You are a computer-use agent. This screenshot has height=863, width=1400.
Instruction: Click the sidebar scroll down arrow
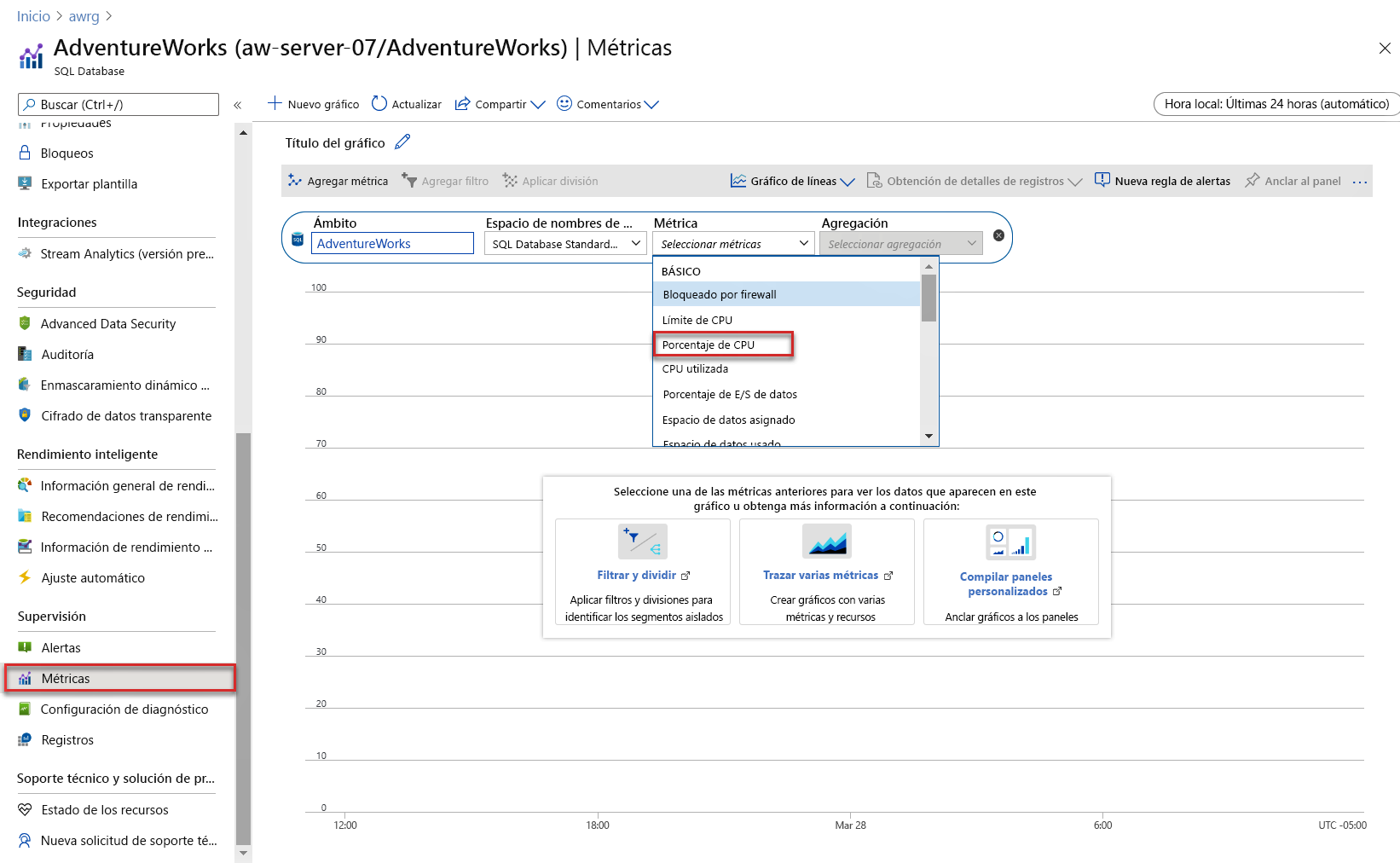pyautogui.click(x=243, y=853)
